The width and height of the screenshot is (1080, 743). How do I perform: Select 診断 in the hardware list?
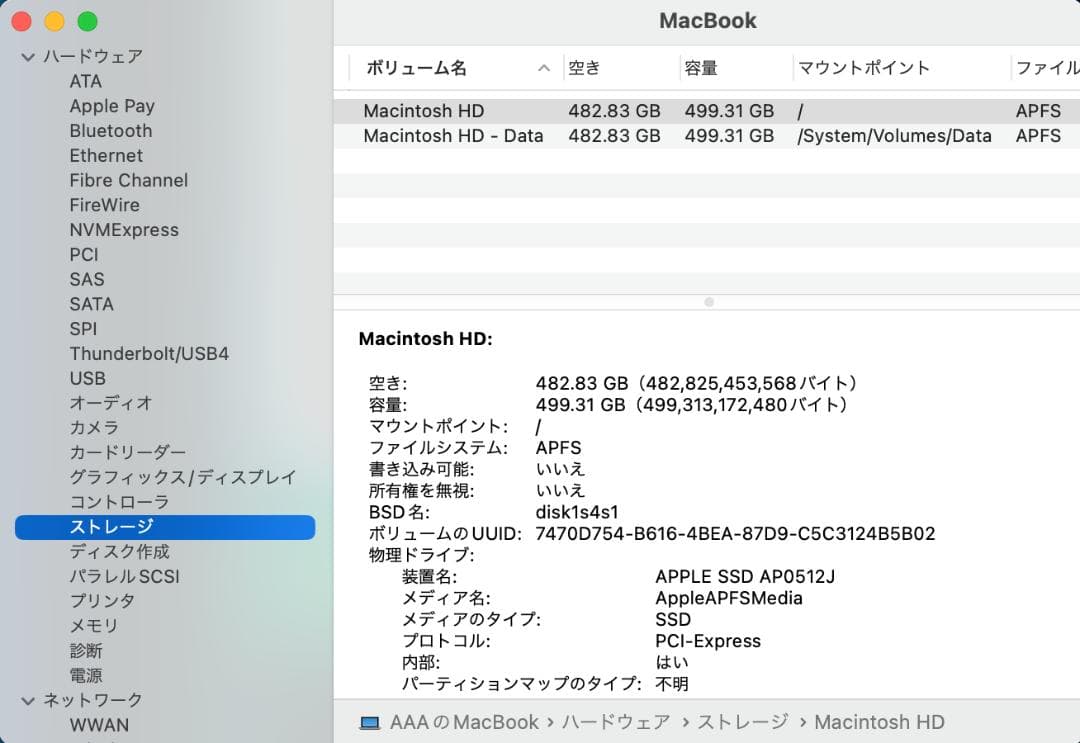pyautogui.click(x=86, y=650)
